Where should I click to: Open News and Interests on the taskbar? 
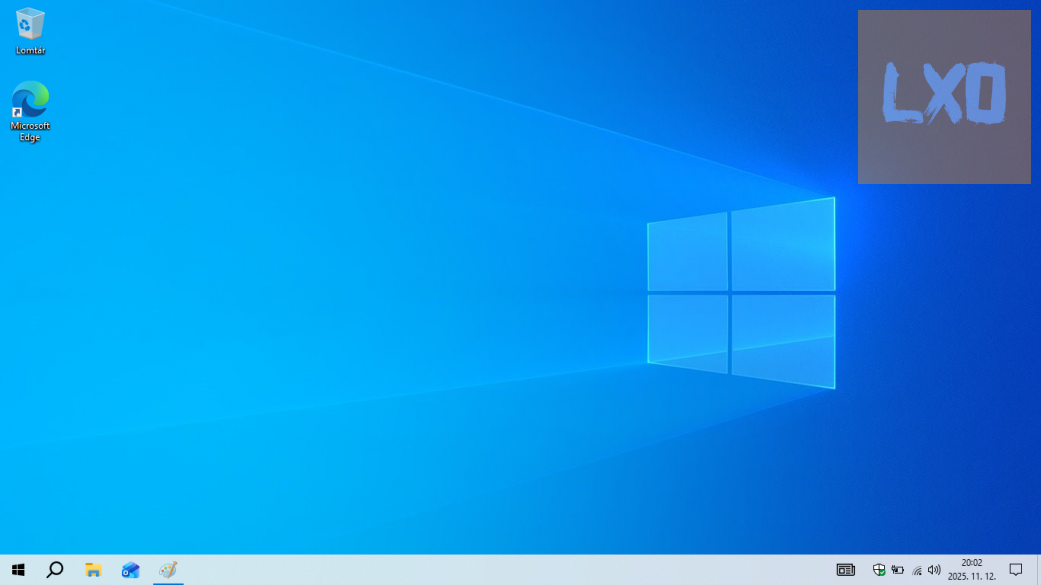(x=845, y=570)
